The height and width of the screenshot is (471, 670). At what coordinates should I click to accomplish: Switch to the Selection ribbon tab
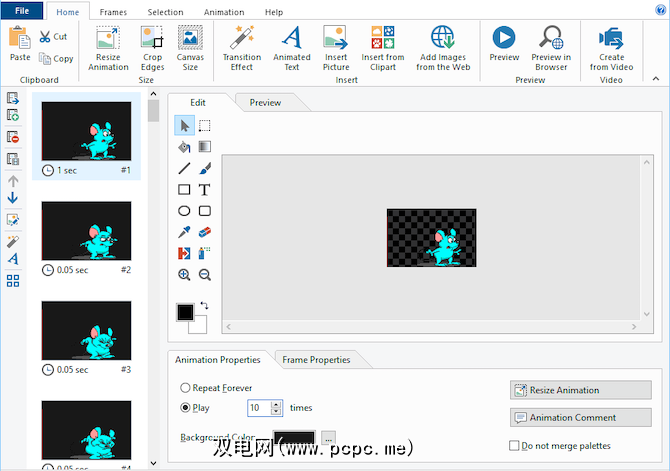(165, 12)
